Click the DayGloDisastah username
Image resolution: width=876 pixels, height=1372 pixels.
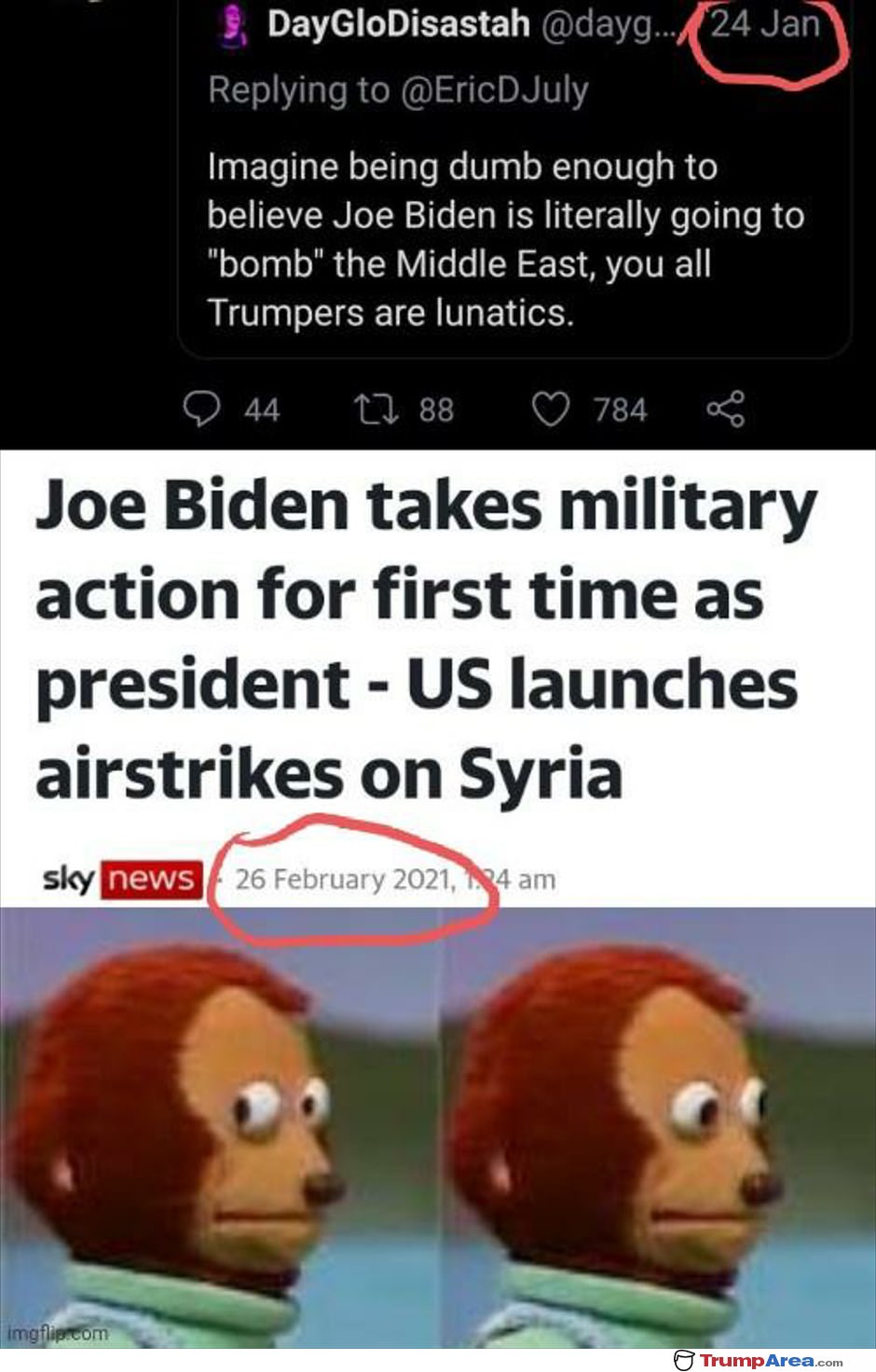(x=398, y=24)
